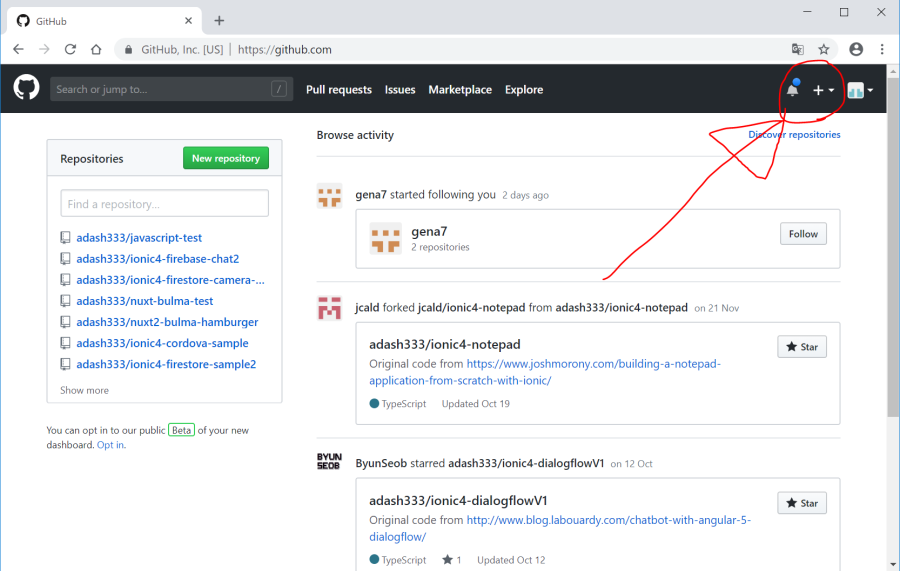Follow user gena7
This screenshot has width=900, height=571.
[x=803, y=234]
